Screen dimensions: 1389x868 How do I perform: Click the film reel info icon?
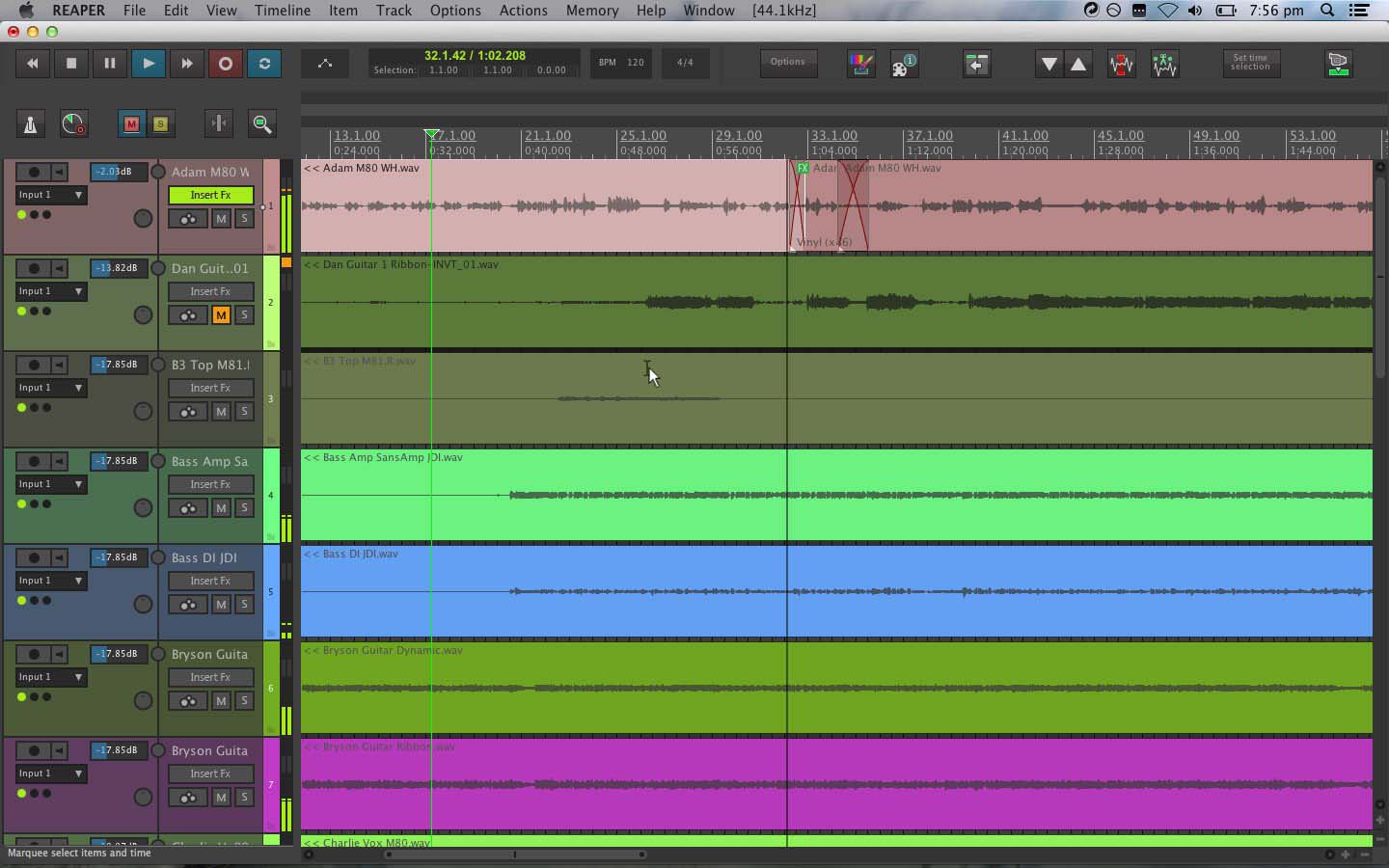click(904, 64)
